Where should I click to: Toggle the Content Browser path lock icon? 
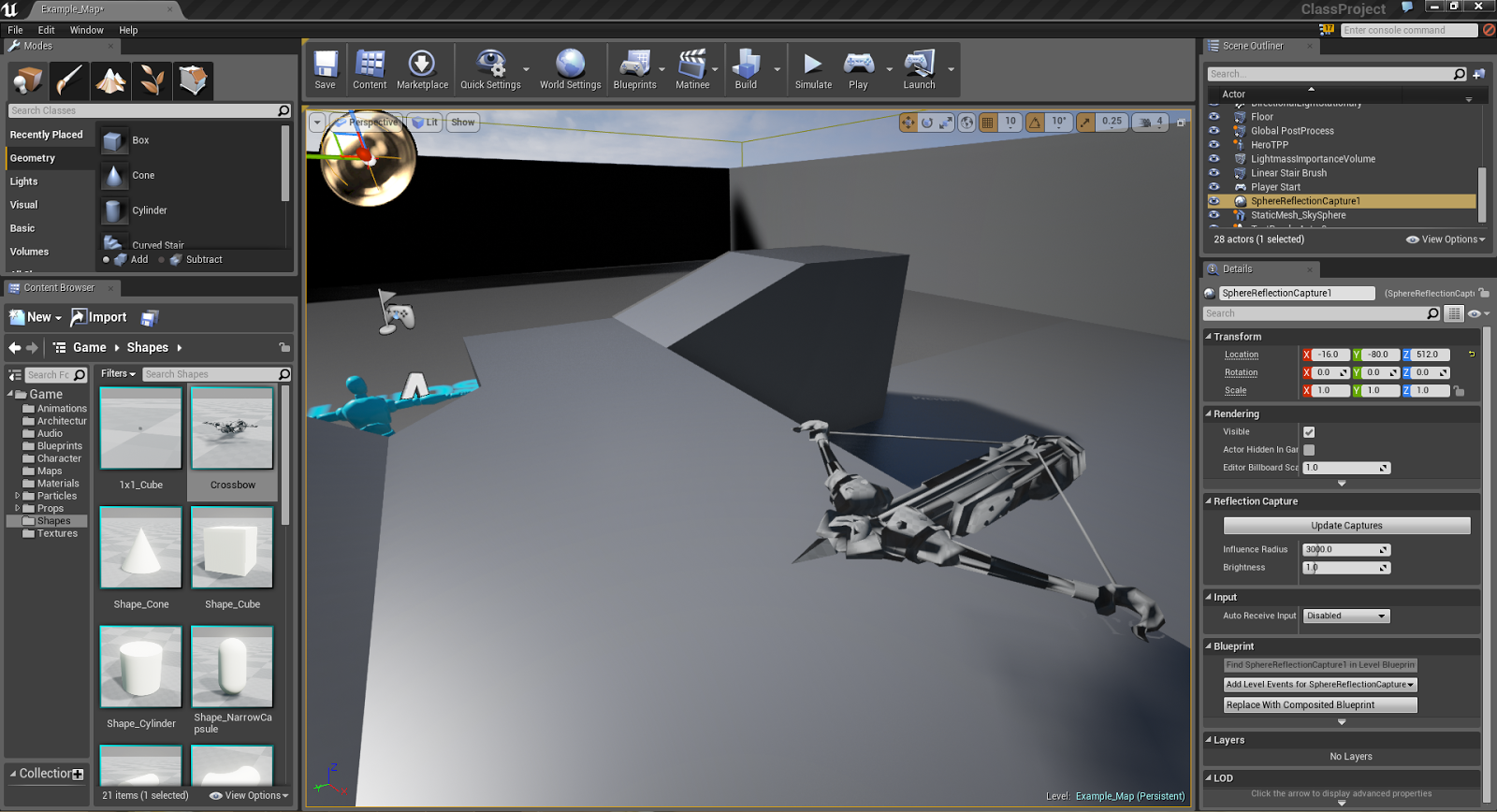(x=284, y=347)
